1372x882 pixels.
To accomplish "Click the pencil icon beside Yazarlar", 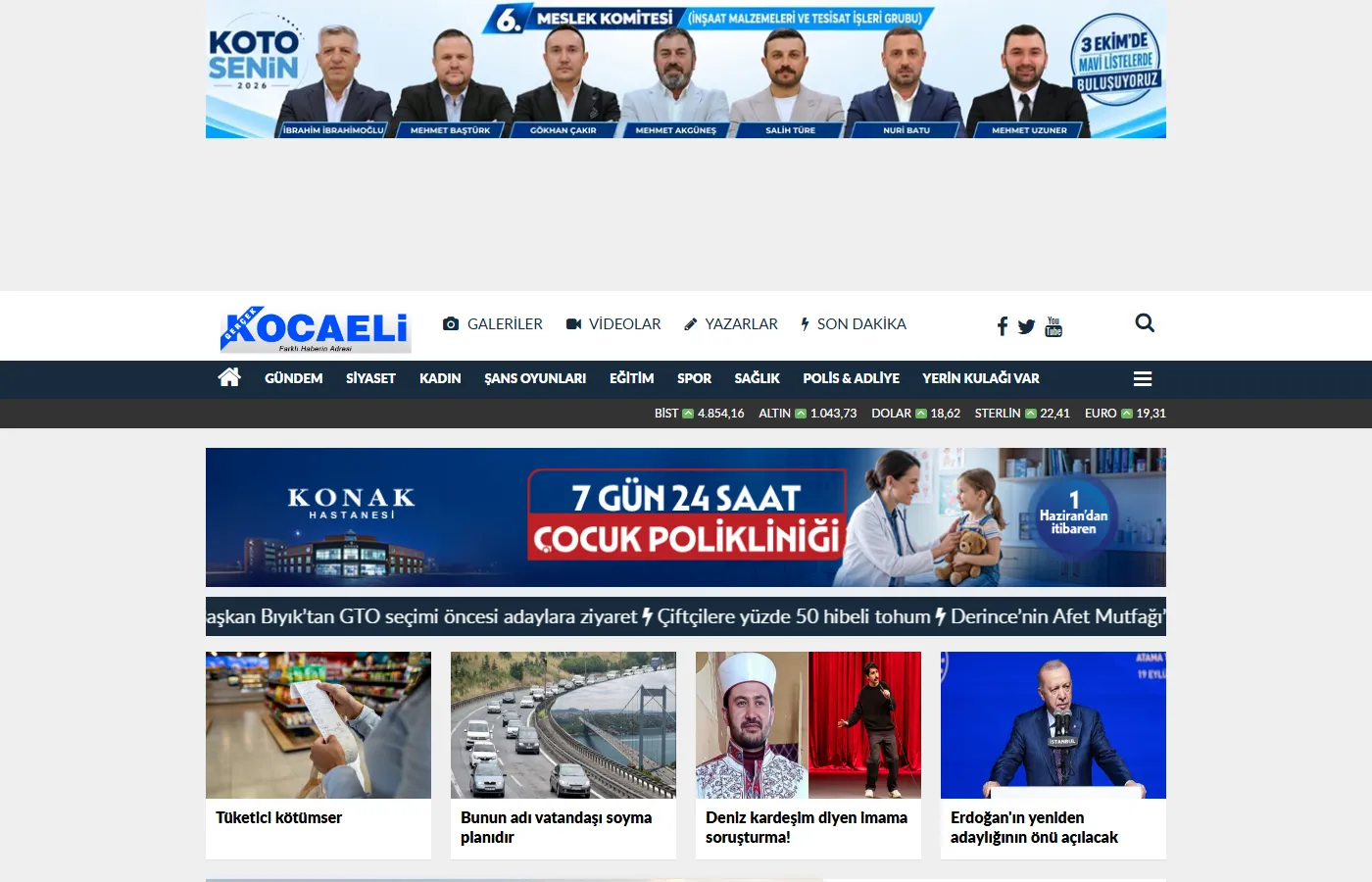I will 691,323.
